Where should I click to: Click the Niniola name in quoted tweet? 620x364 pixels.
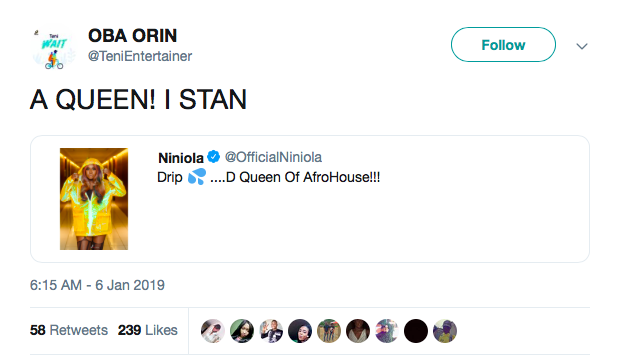(181, 158)
